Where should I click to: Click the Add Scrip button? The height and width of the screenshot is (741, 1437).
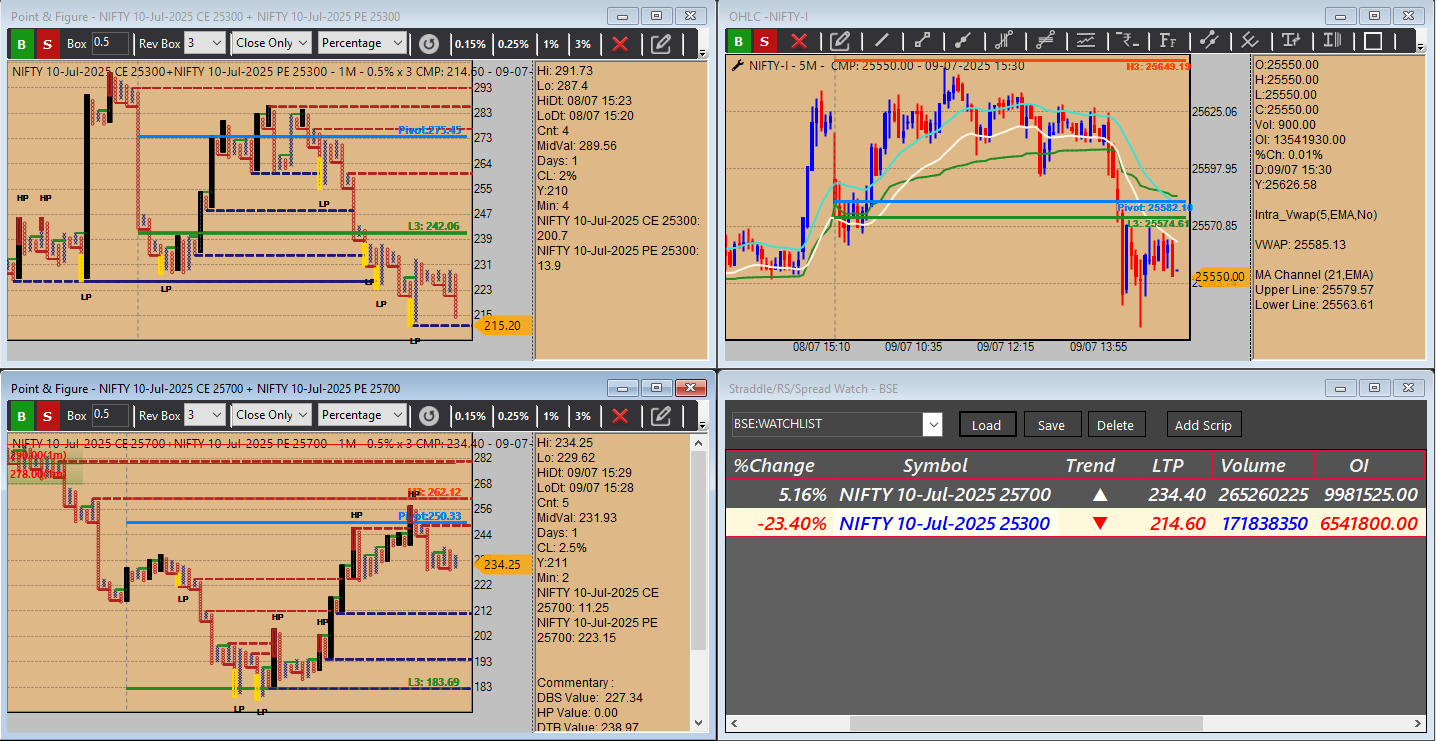[x=1204, y=425]
